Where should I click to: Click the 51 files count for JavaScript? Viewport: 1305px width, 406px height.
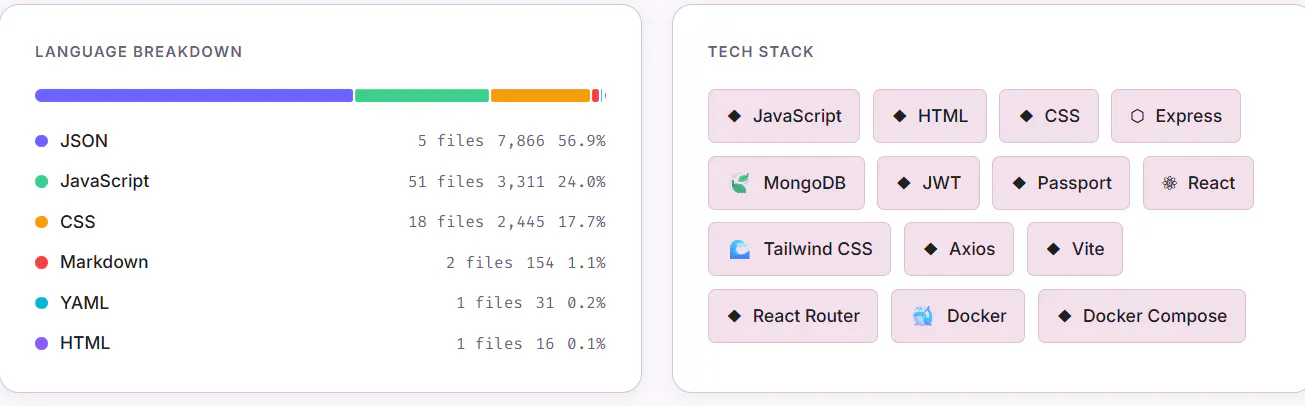[x=446, y=182]
